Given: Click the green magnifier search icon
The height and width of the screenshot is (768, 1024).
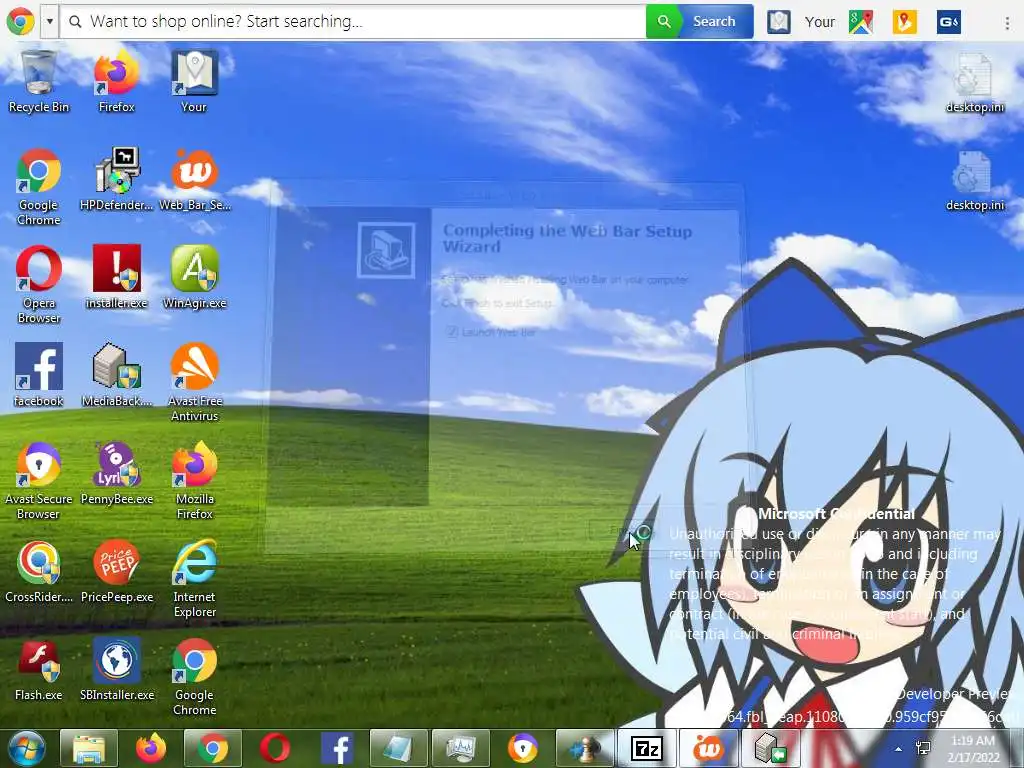Looking at the screenshot, I should [664, 21].
